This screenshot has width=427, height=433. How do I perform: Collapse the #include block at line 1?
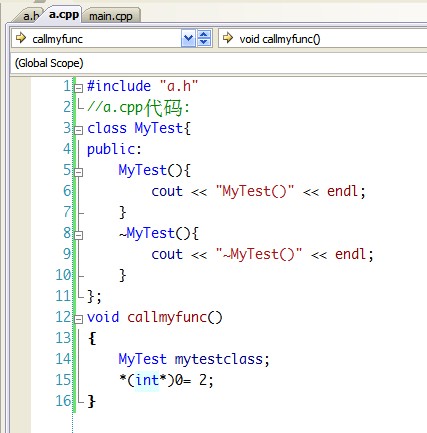(79, 88)
